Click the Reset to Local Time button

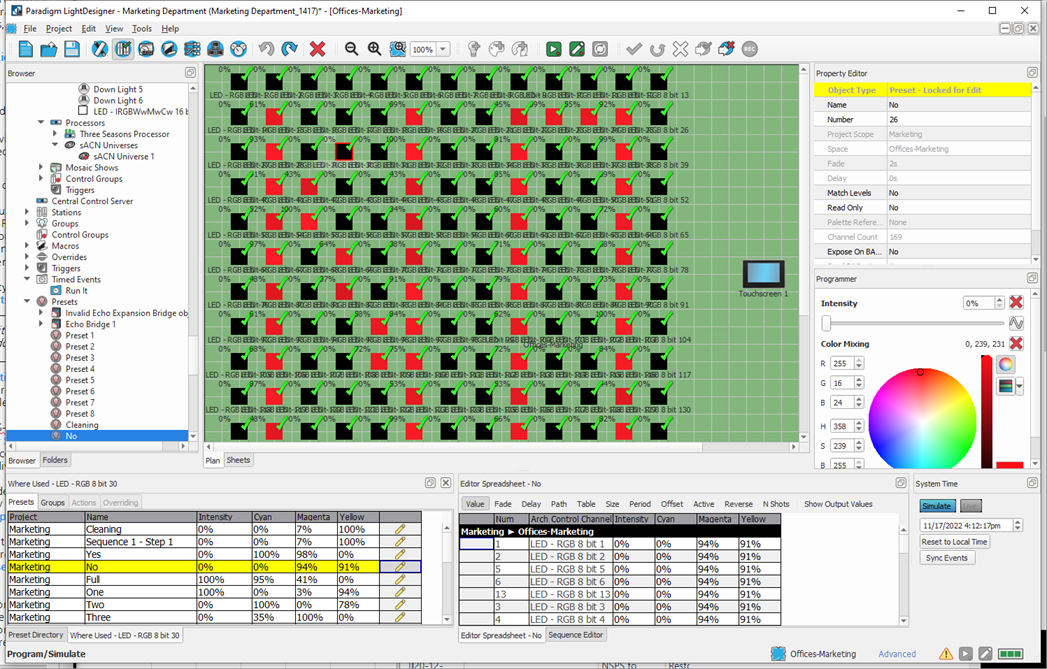coord(954,542)
